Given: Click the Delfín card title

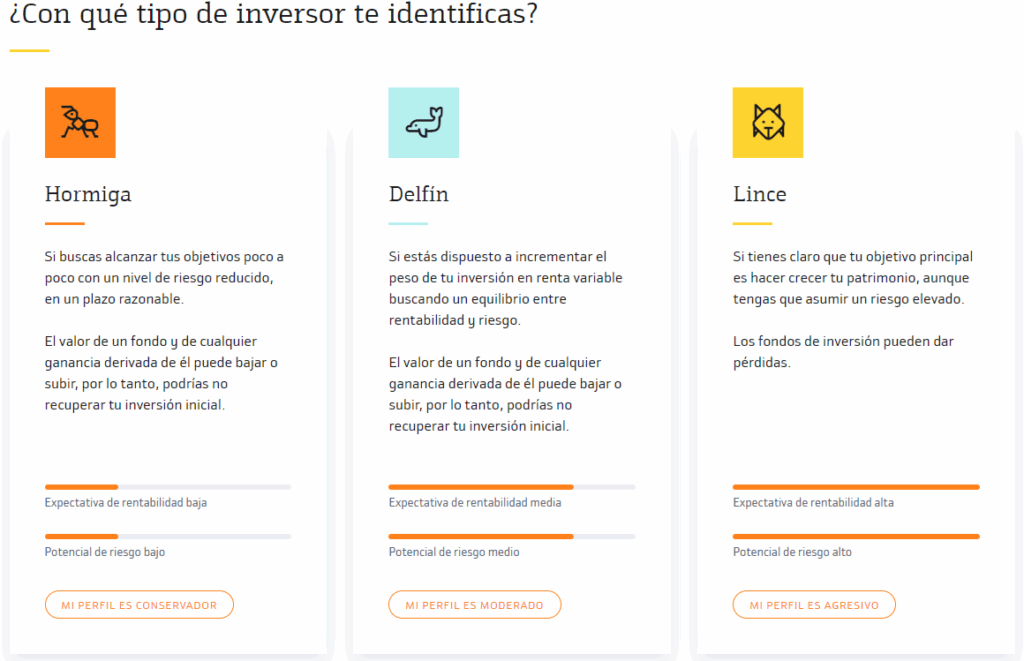Looking at the screenshot, I should [x=419, y=194].
